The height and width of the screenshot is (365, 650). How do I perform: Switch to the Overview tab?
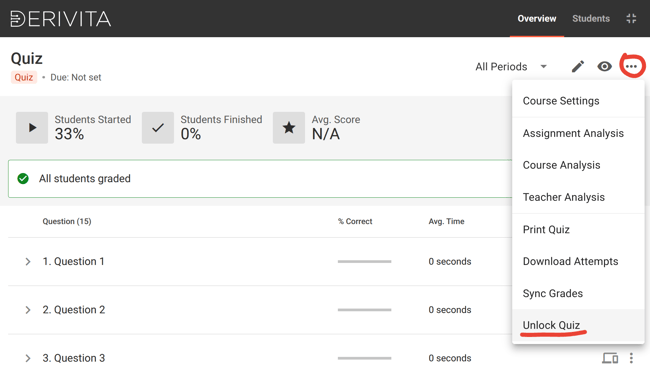[x=537, y=19]
